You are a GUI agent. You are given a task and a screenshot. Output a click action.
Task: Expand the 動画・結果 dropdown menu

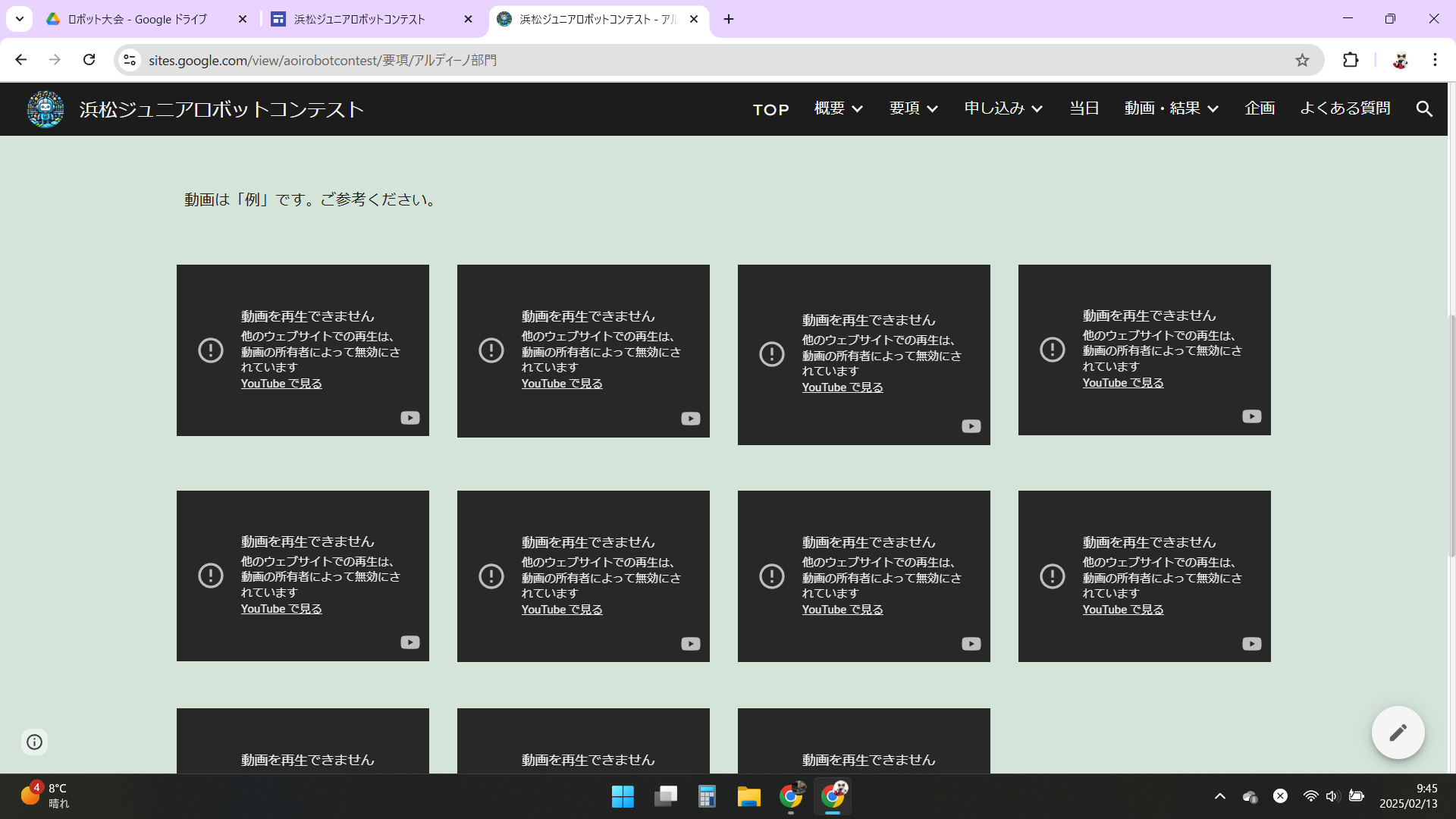pos(1171,109)
